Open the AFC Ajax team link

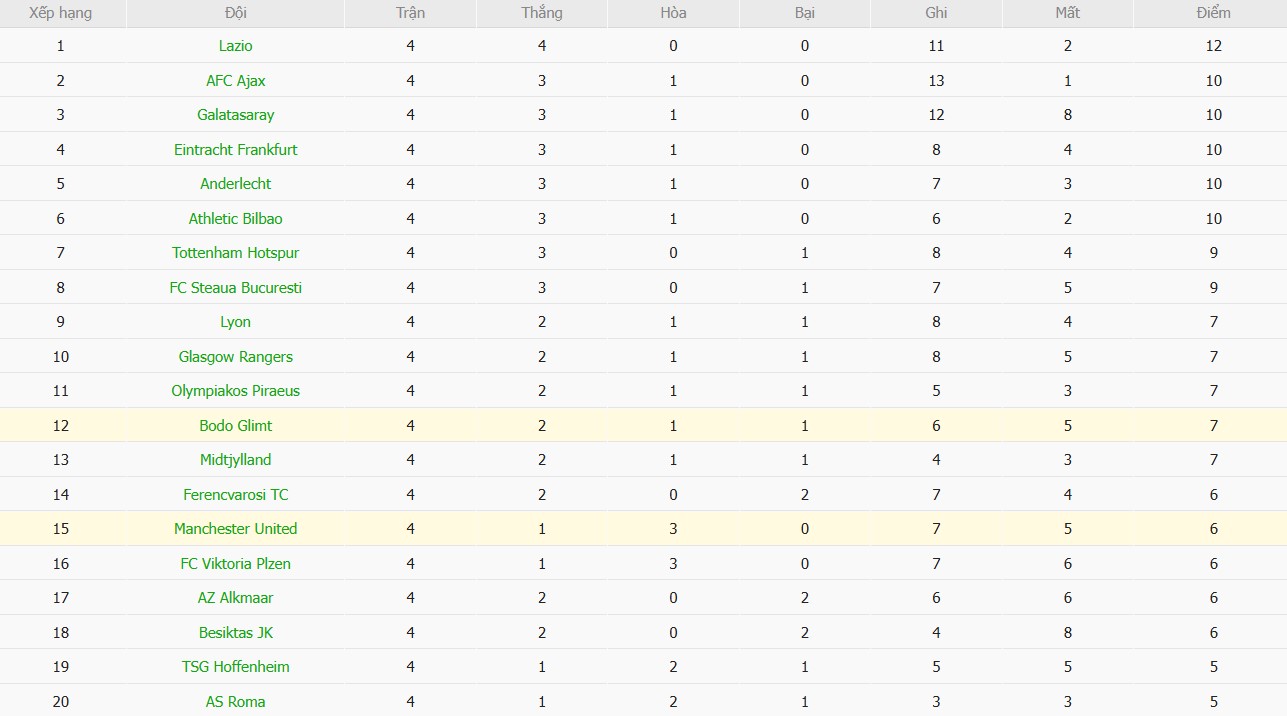(x=235, y=81)
